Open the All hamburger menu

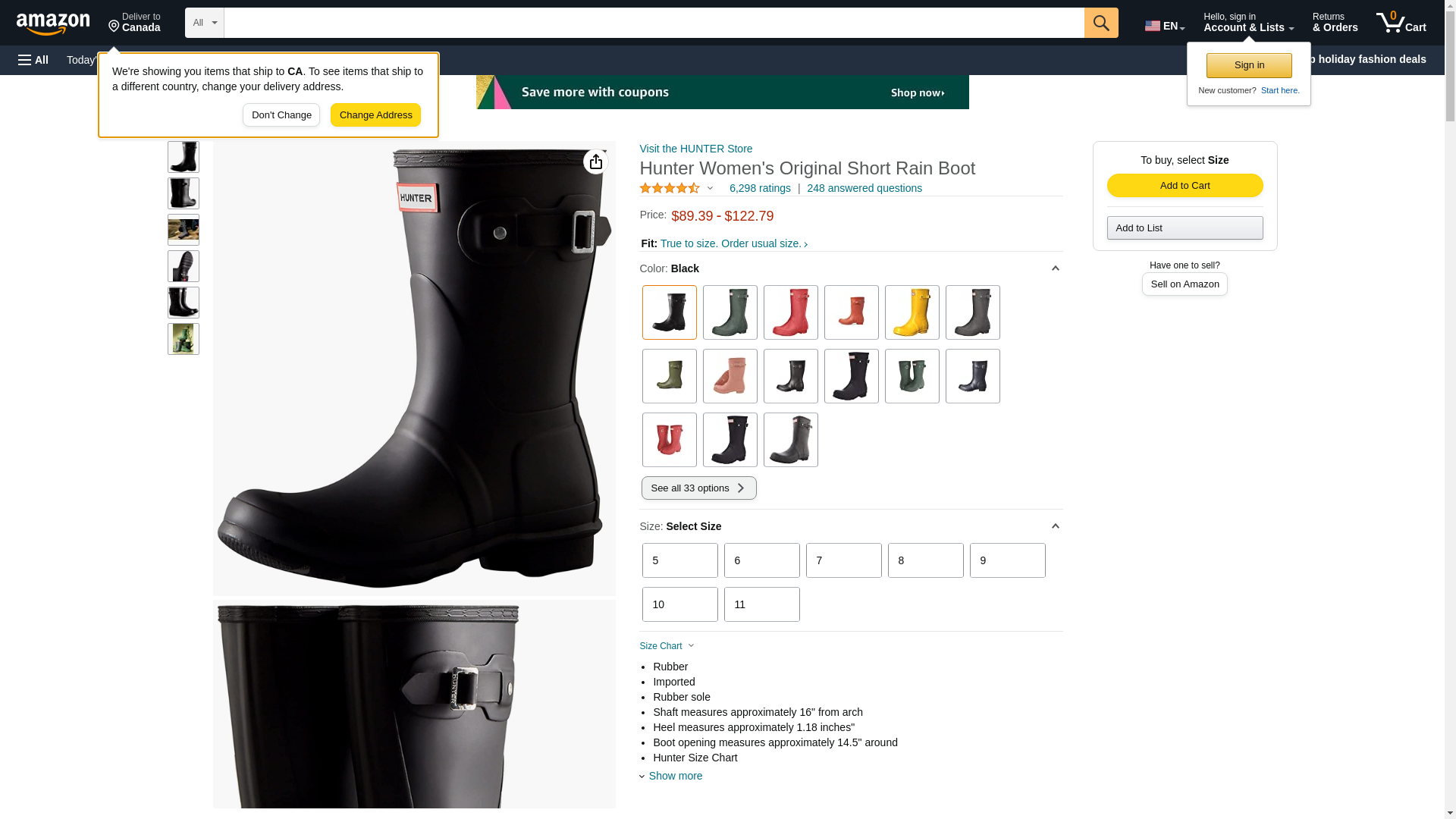tap(33, 60)
